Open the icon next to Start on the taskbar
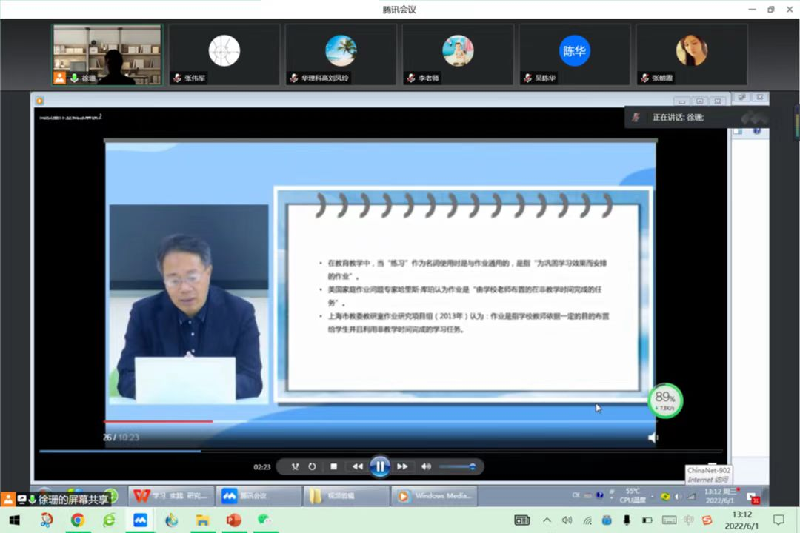This screenshot has height=533, width=800. (46, 520)
